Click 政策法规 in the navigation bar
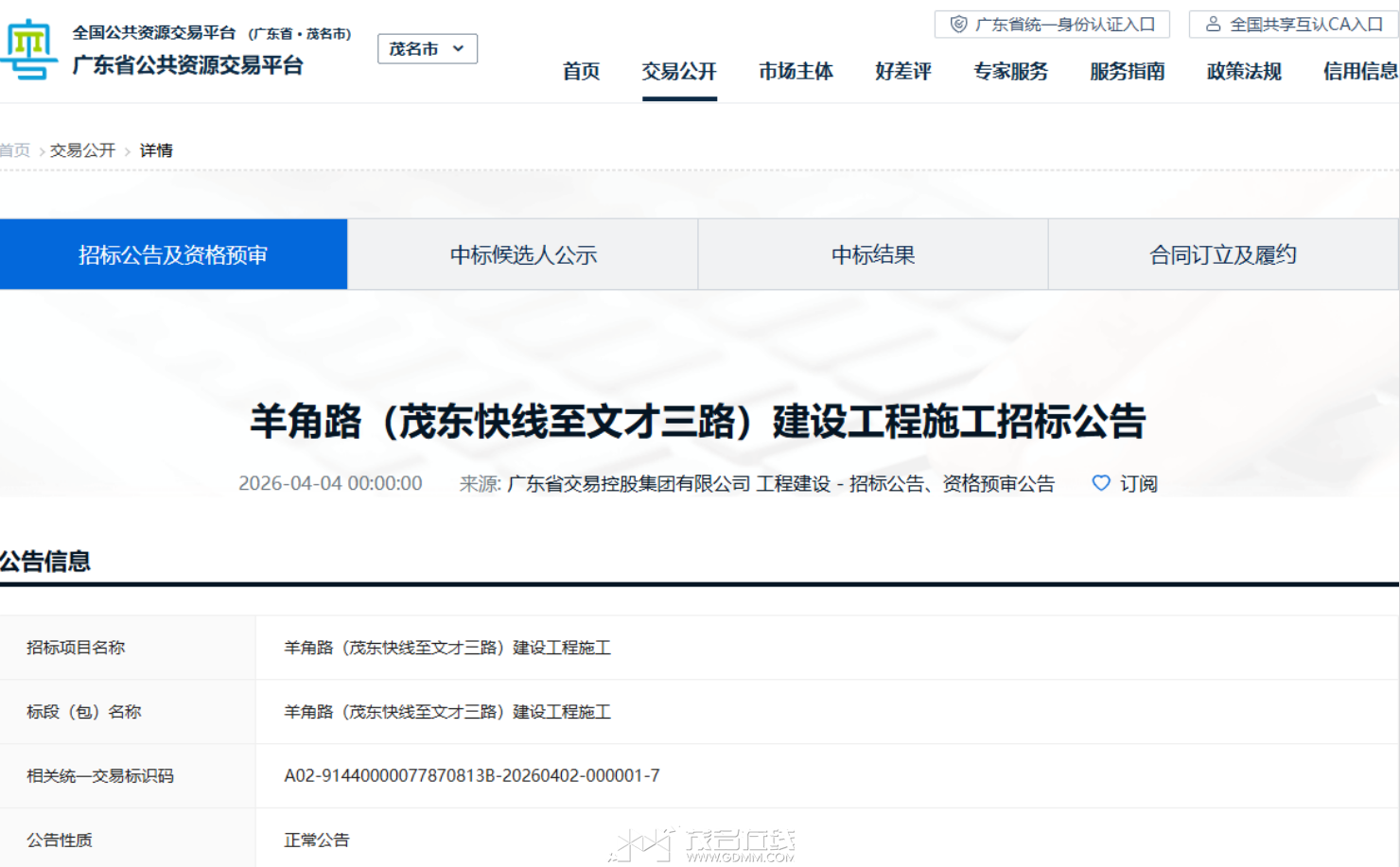Viewport: 1400px width, 867px height. tap(1244, 72)
